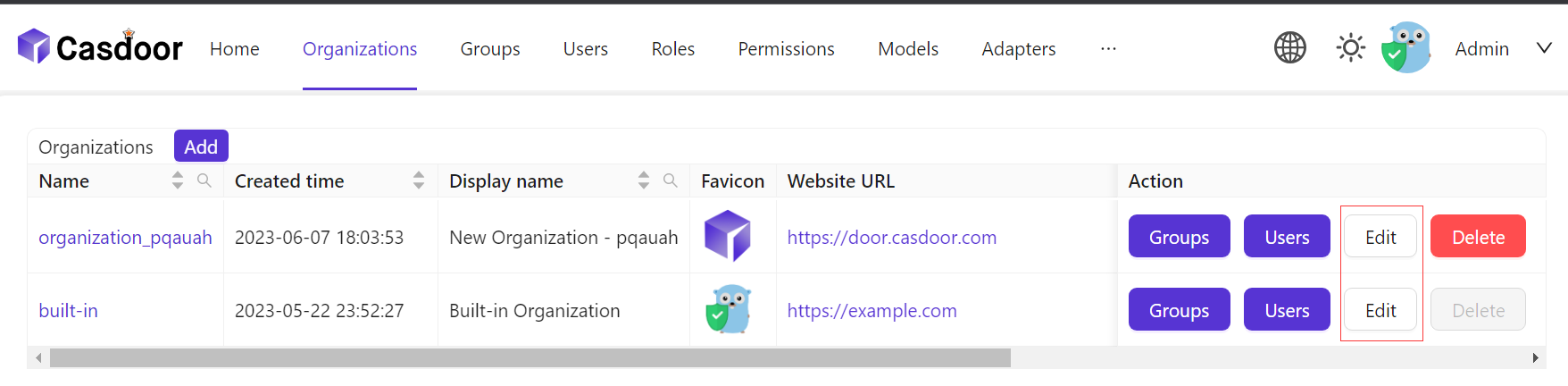Expand the Admin account dropdown arrow

coord(1544,48)
